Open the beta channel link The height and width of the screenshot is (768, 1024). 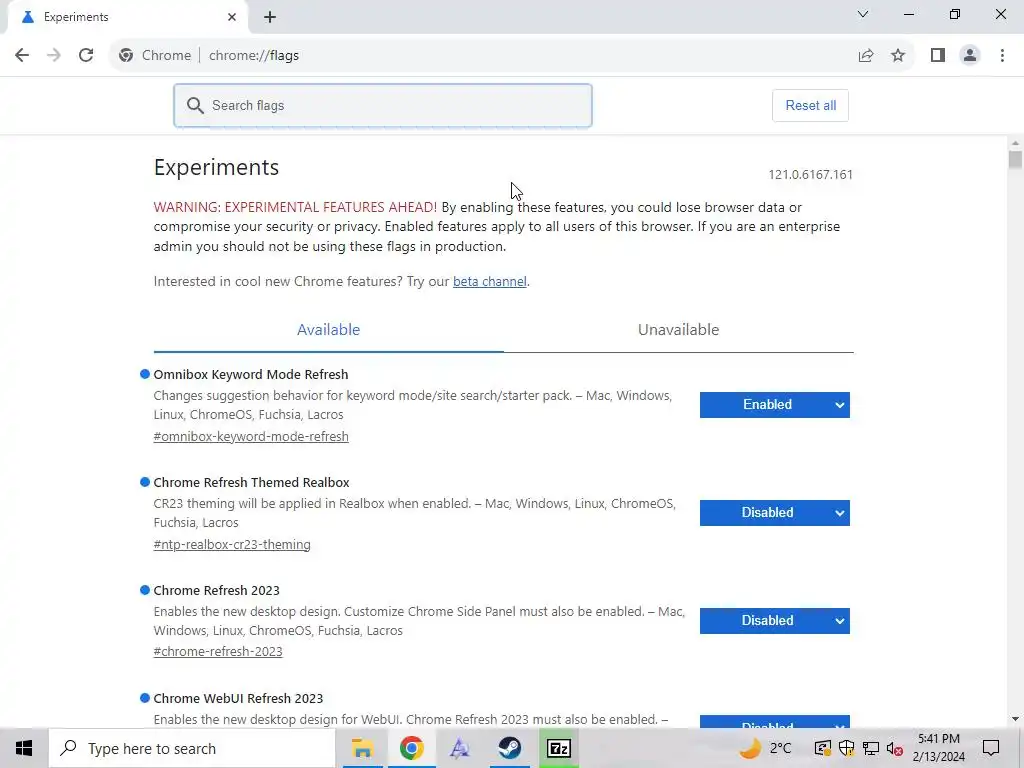[490, 281]
